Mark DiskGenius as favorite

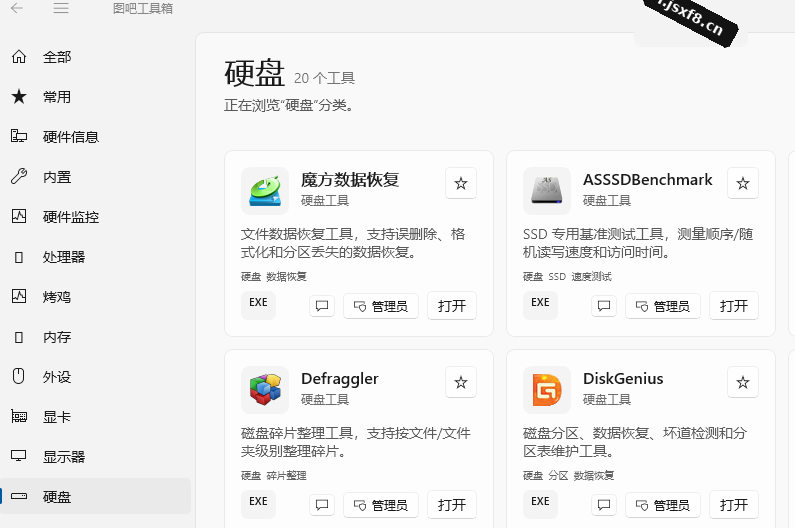(x=743, y=382)
